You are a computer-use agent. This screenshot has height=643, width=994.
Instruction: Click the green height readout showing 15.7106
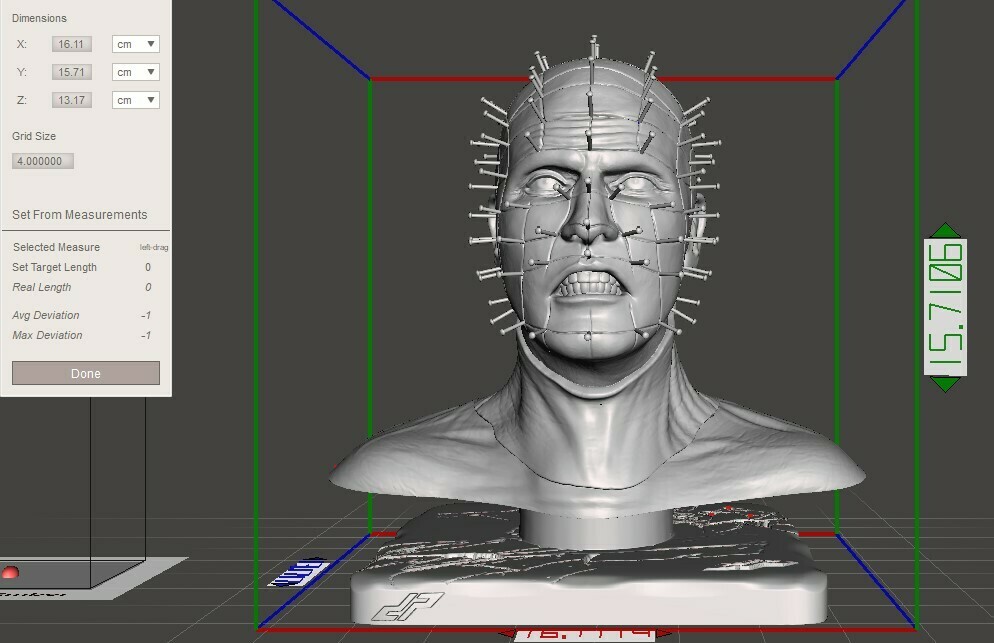[x=942, y=307]
